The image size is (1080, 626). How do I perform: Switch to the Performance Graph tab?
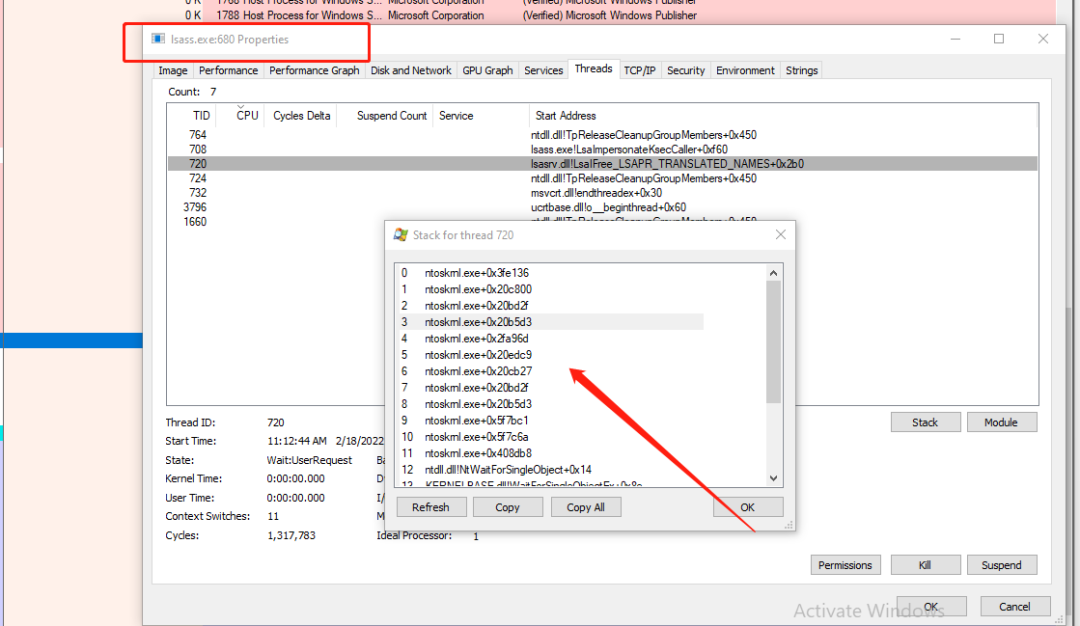pos(314,70)
